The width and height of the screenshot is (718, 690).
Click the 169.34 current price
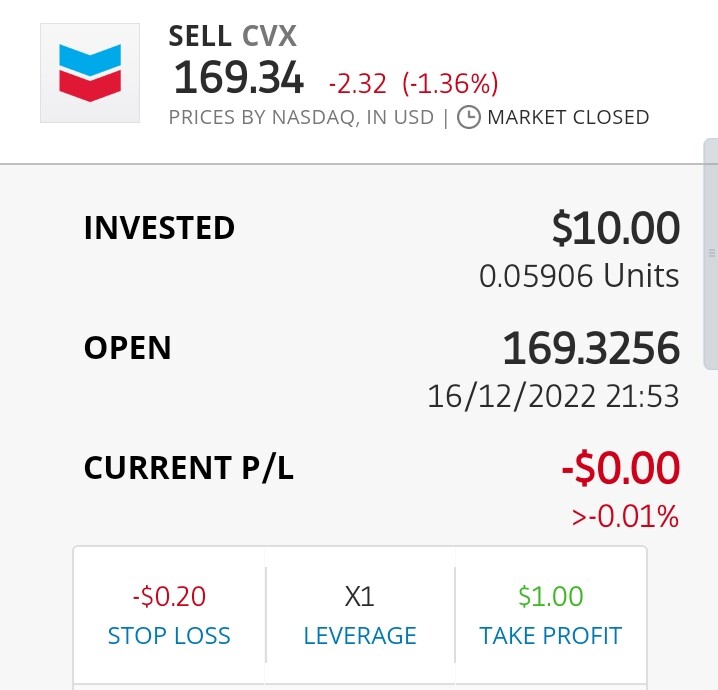239,78
